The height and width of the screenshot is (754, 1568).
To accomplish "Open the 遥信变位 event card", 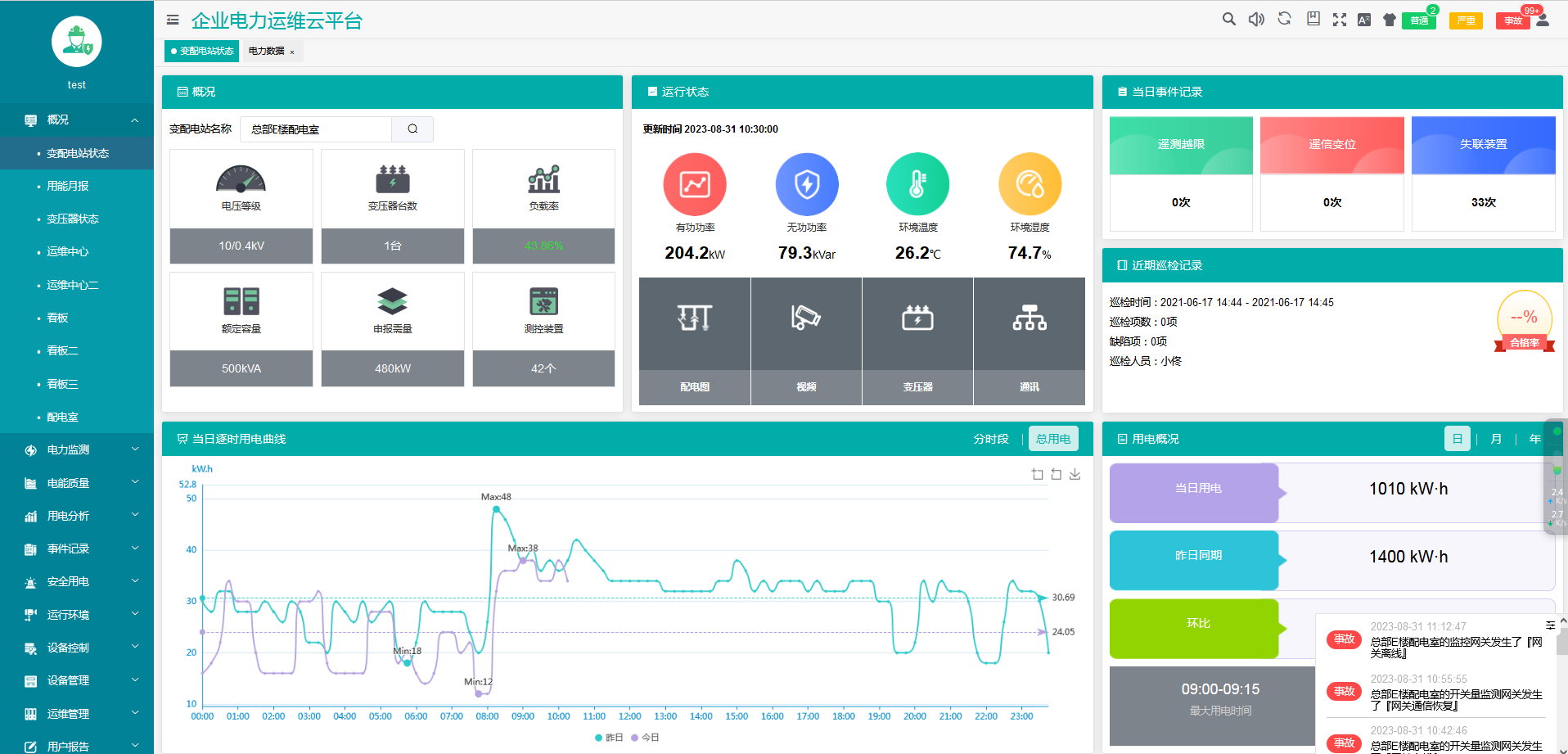I will [x=1331, y=174].
